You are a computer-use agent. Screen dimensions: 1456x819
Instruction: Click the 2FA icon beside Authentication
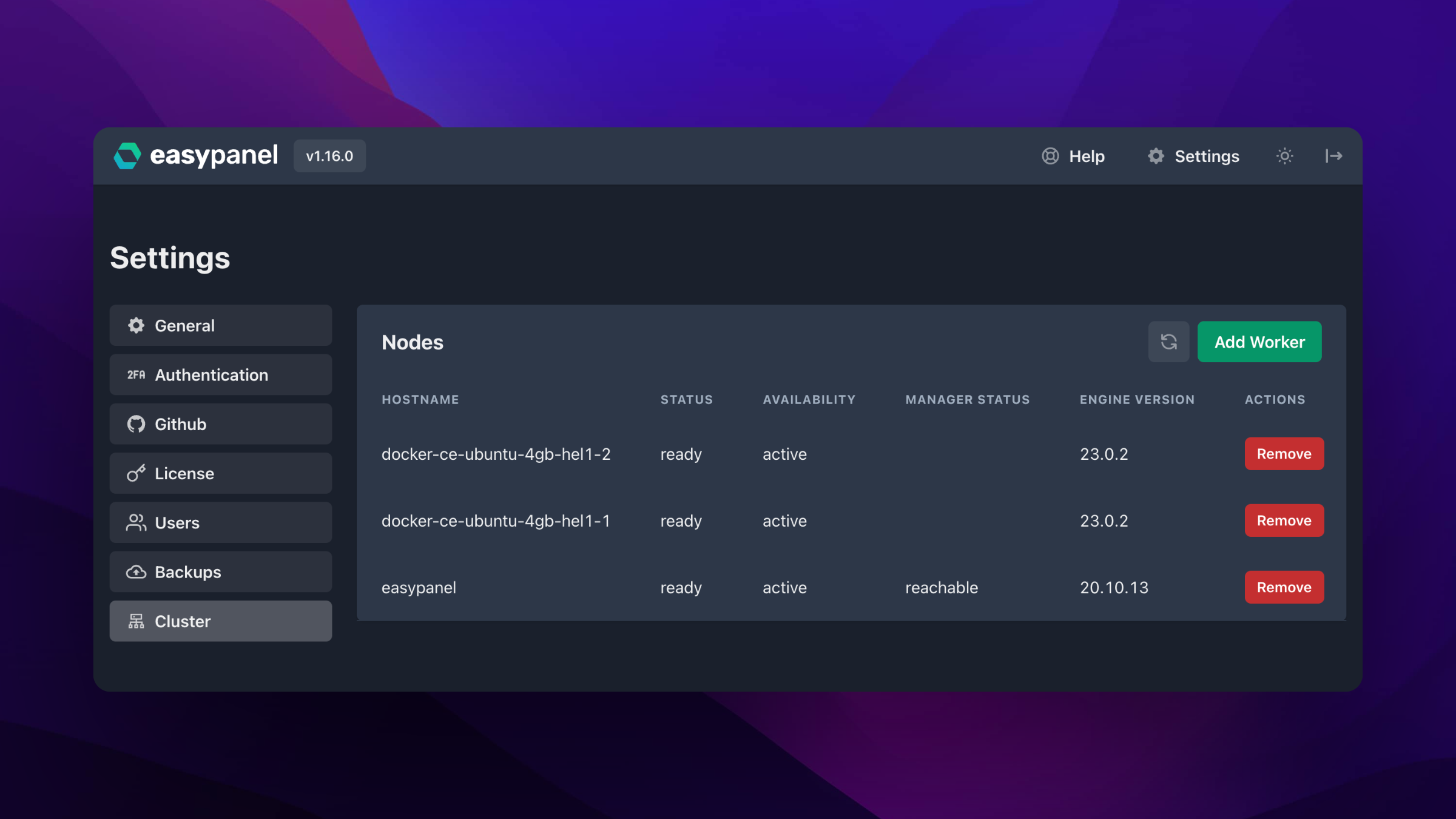coord(136,375)
